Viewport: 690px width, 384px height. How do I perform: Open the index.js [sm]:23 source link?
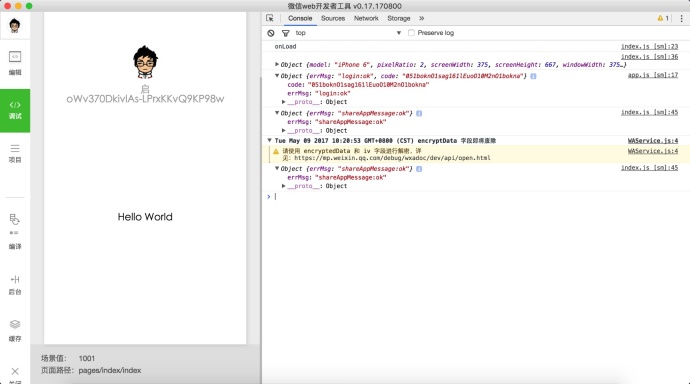650,46
